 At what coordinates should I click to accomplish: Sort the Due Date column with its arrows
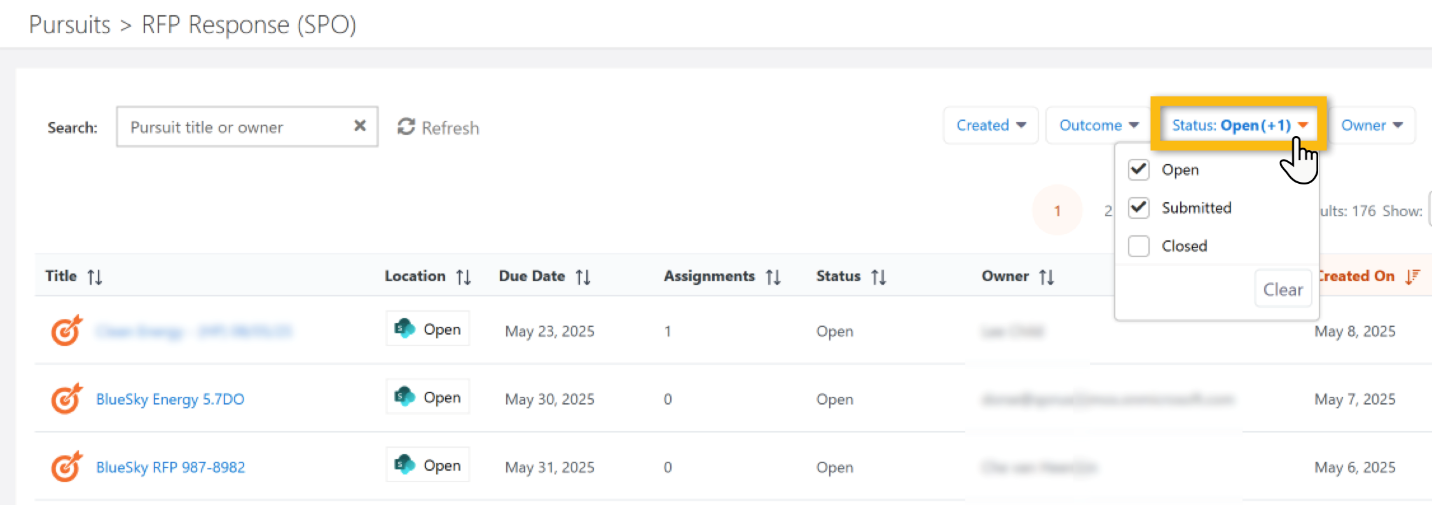[x=583, y=277]
